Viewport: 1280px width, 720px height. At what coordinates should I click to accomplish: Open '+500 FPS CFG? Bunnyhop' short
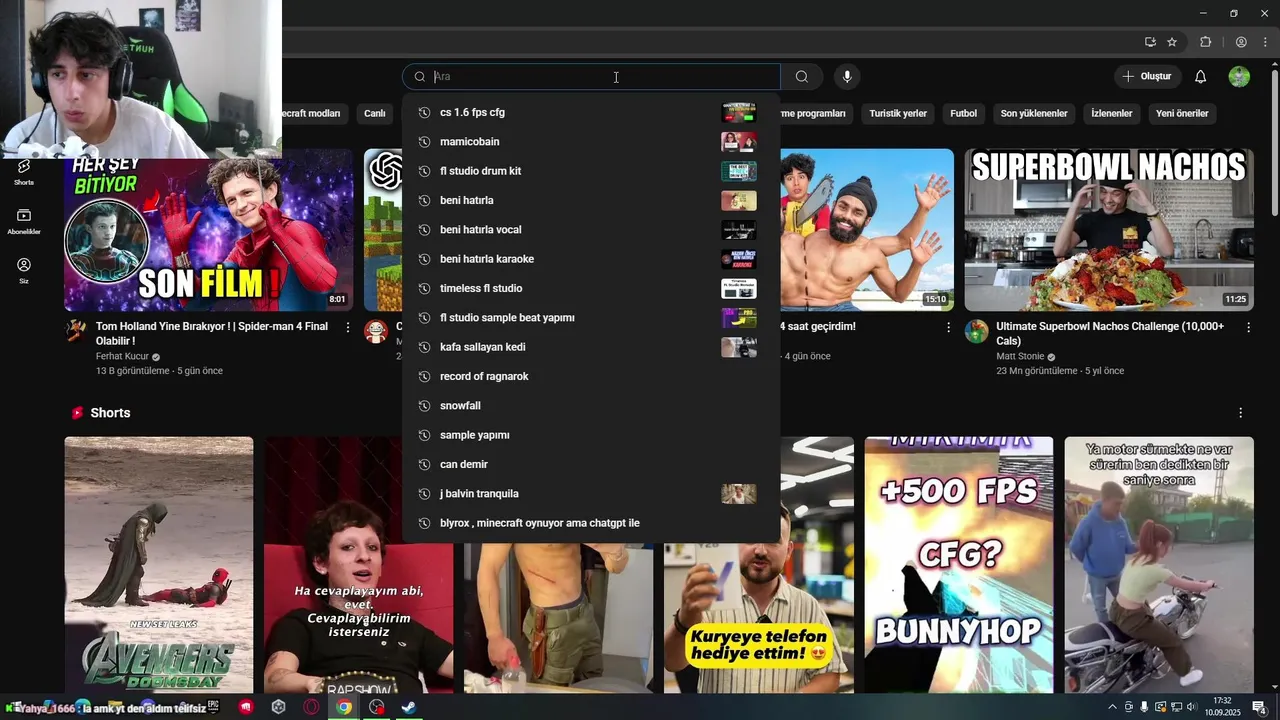[959, 565]
